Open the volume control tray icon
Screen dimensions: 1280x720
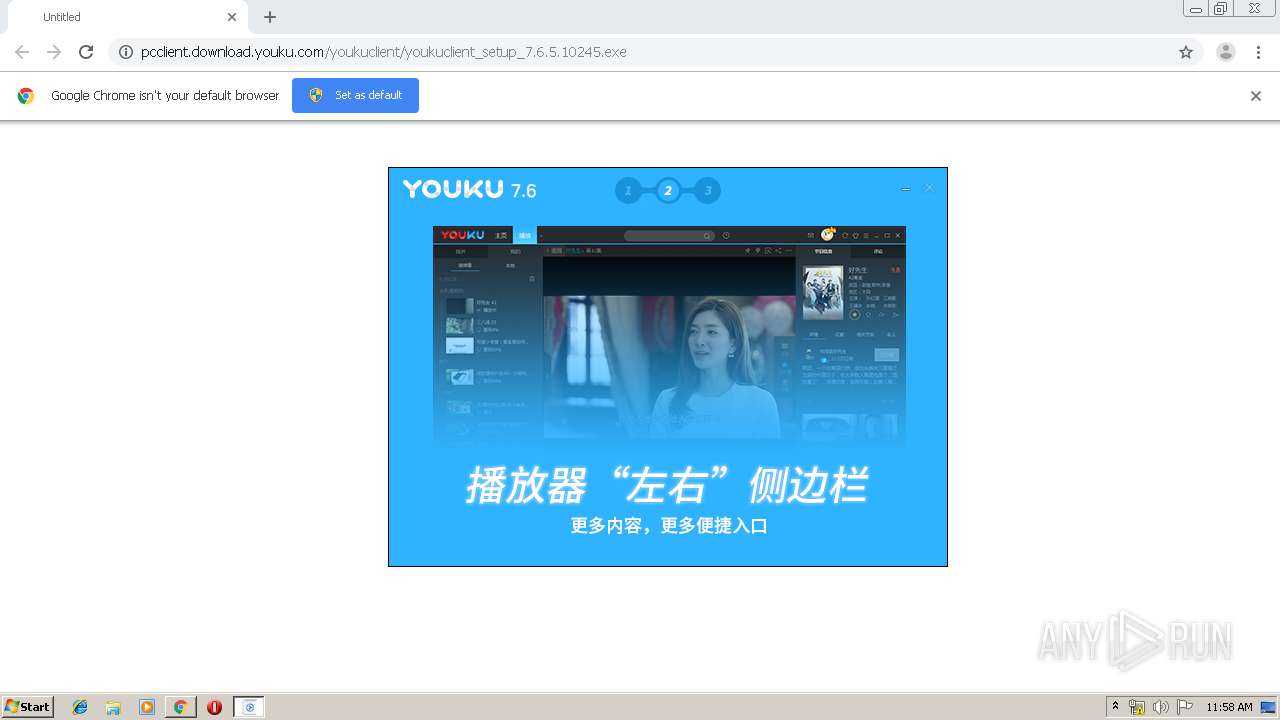click(1161, 707)
